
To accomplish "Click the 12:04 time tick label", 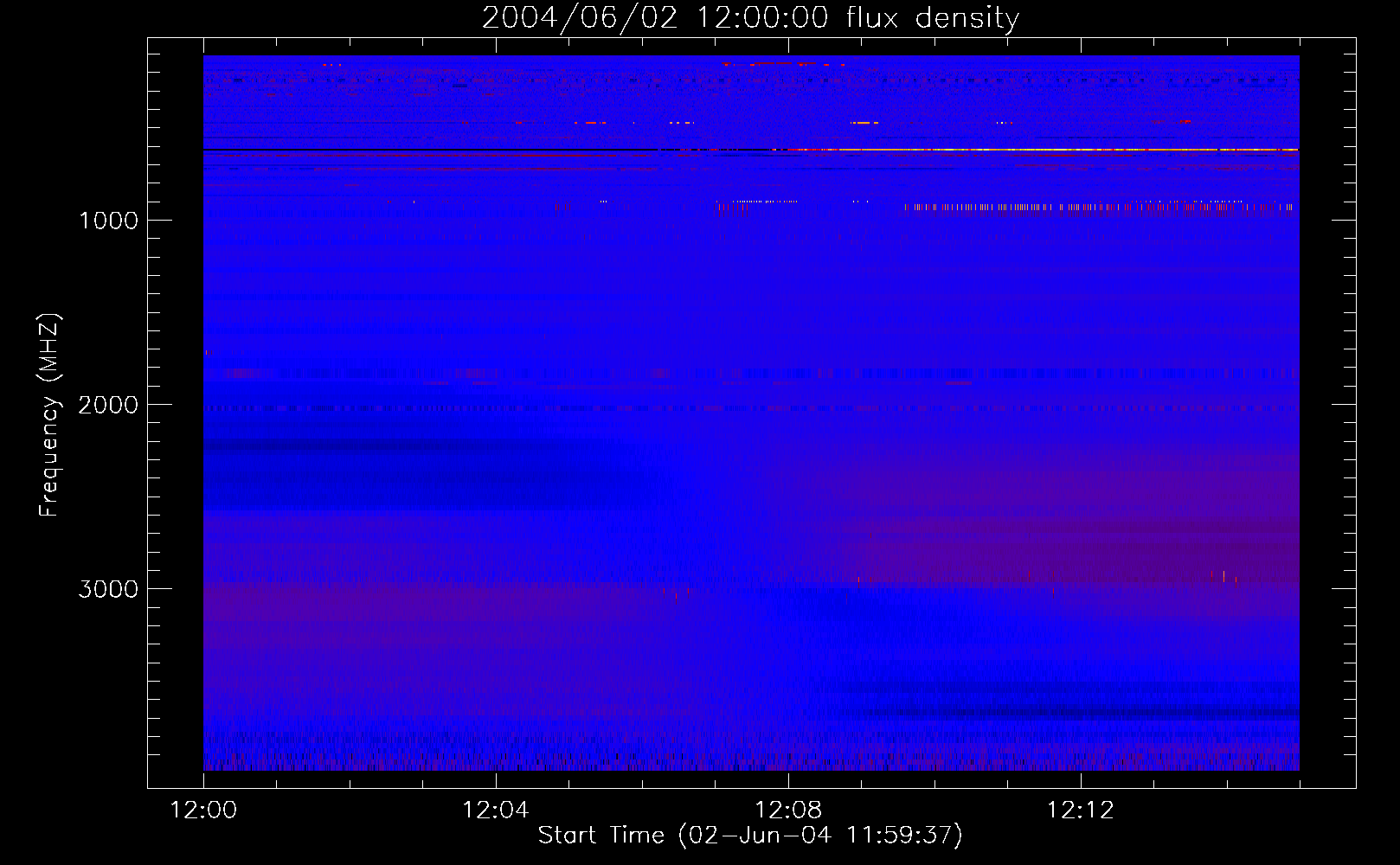I will 496,811.
